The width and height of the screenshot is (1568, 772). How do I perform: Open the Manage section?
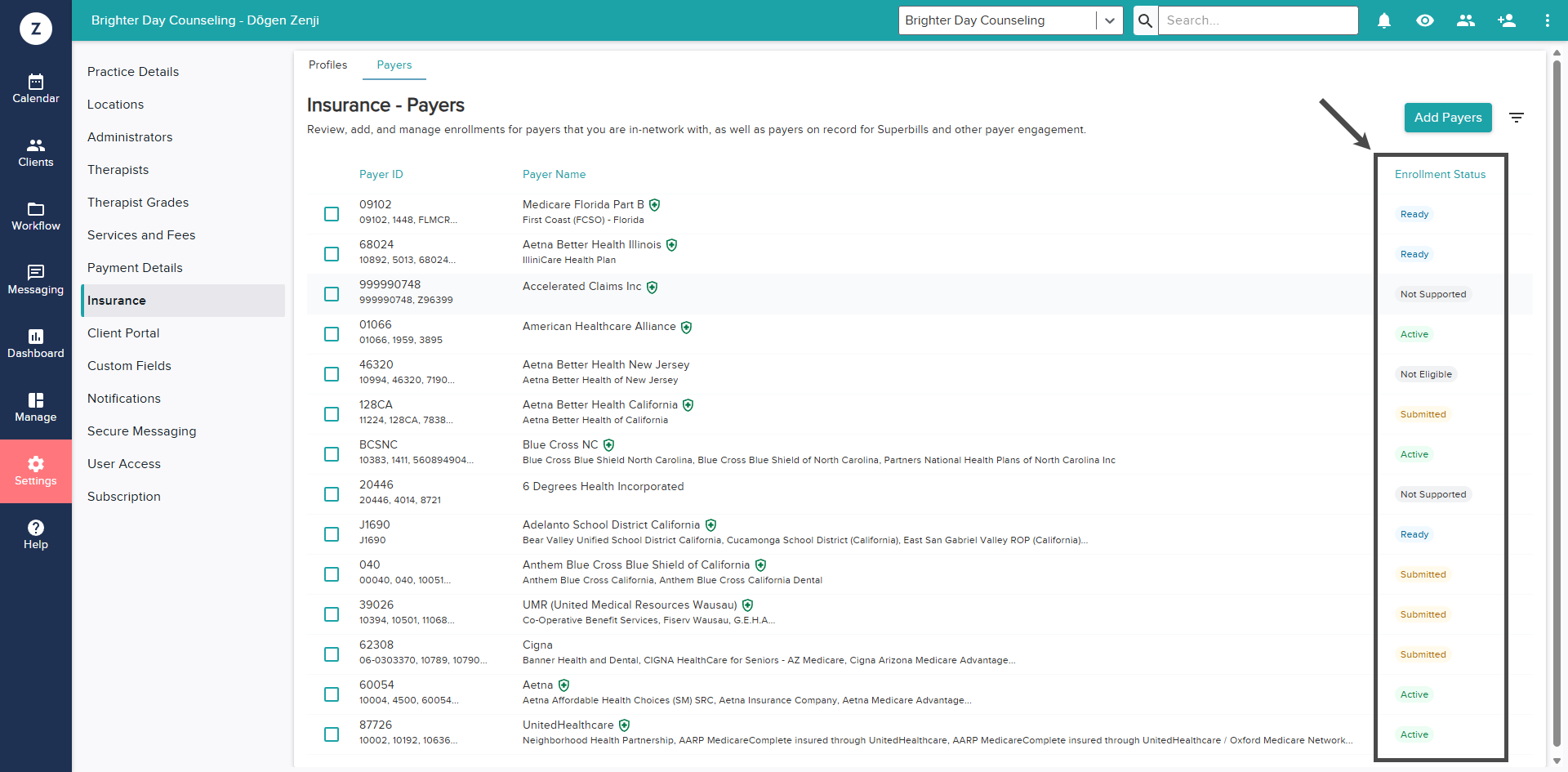36,408
